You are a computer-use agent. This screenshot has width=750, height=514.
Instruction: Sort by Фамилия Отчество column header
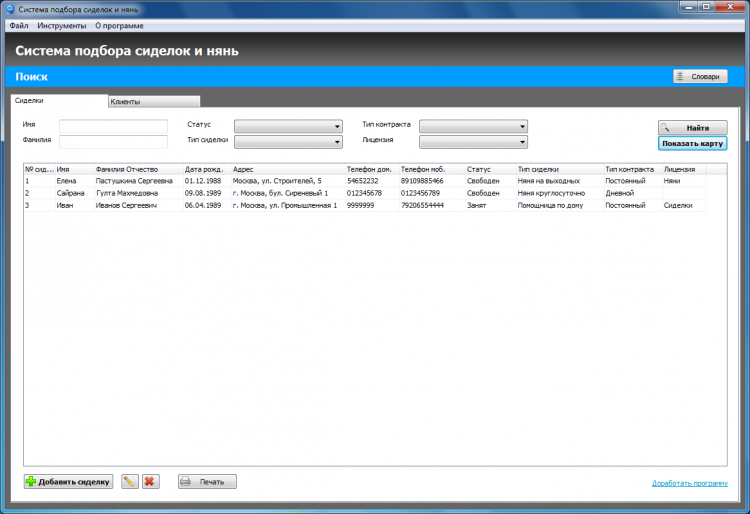click(x=139, y=169)
